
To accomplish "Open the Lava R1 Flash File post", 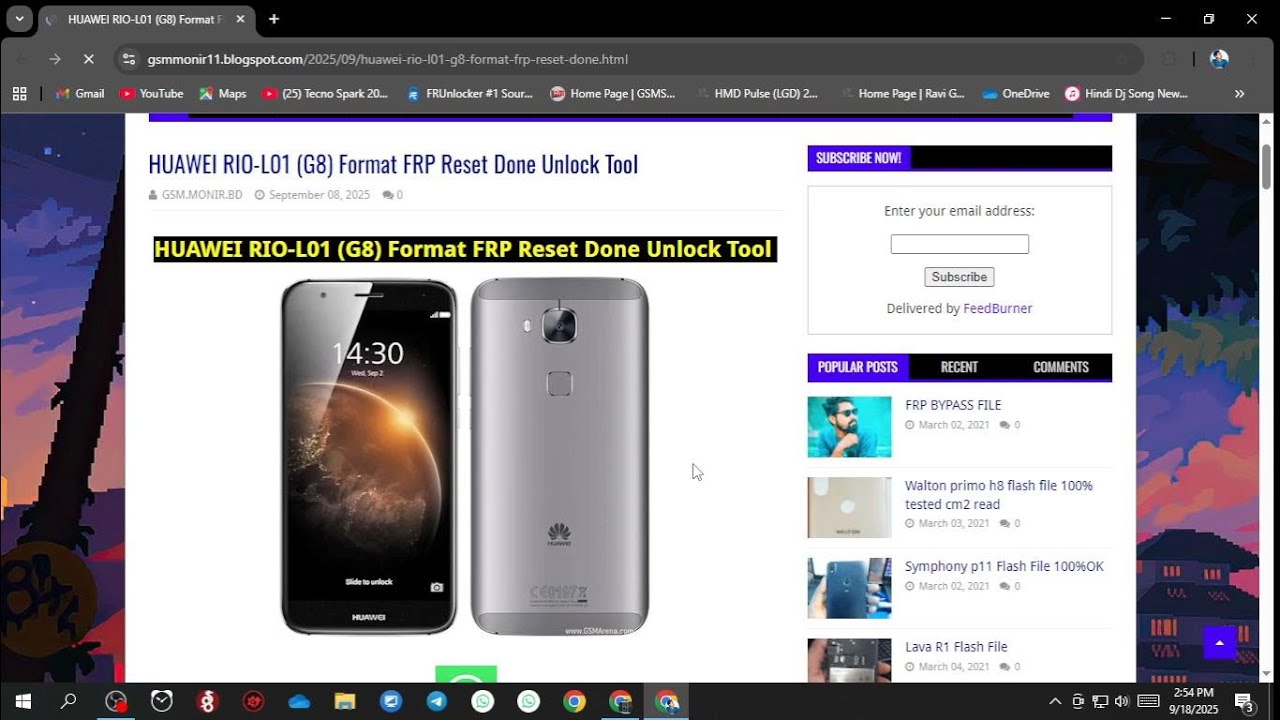I will [x=956, y=647].
